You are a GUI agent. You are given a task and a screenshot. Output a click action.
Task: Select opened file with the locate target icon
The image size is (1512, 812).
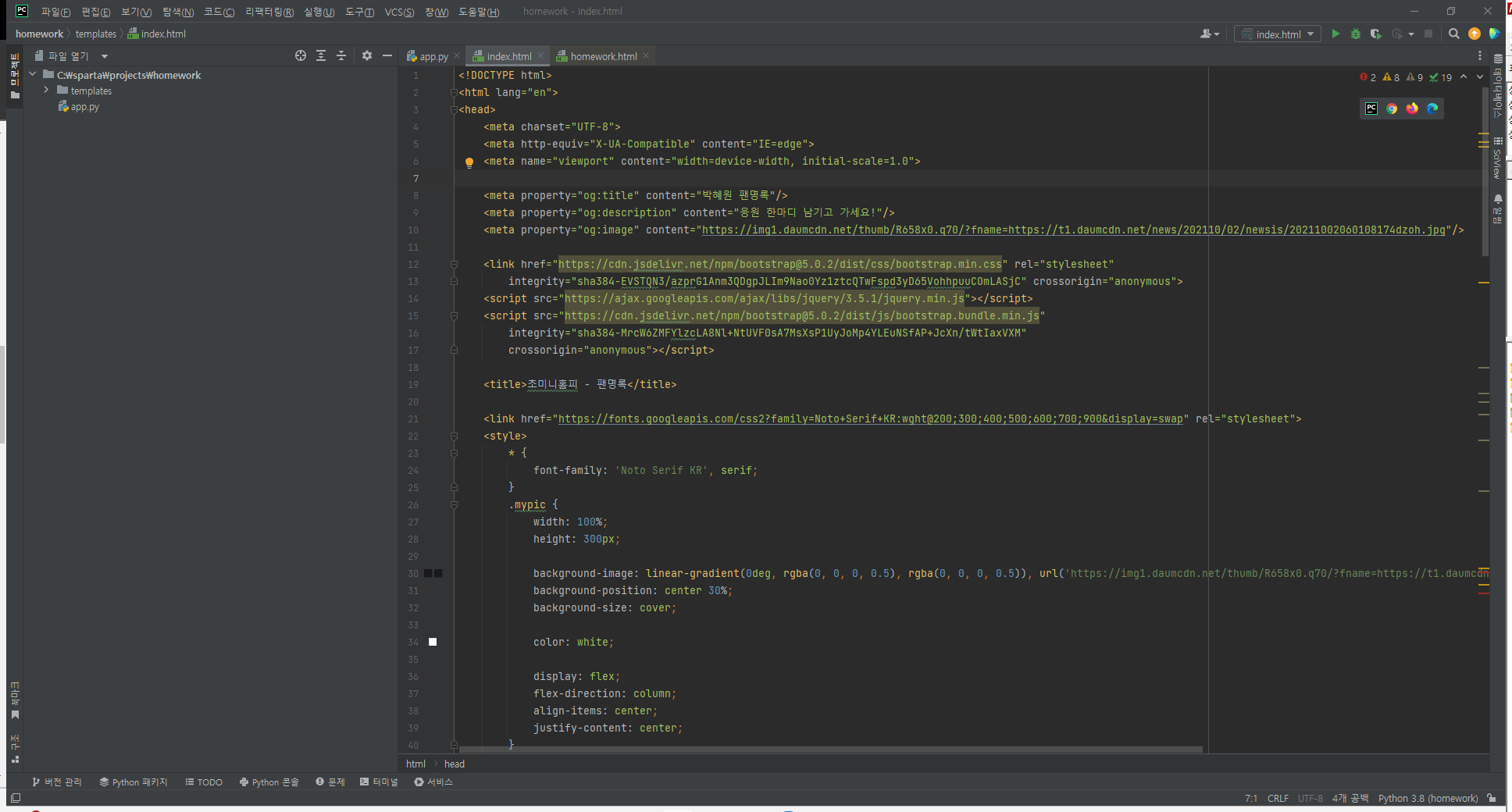[301, 55]
